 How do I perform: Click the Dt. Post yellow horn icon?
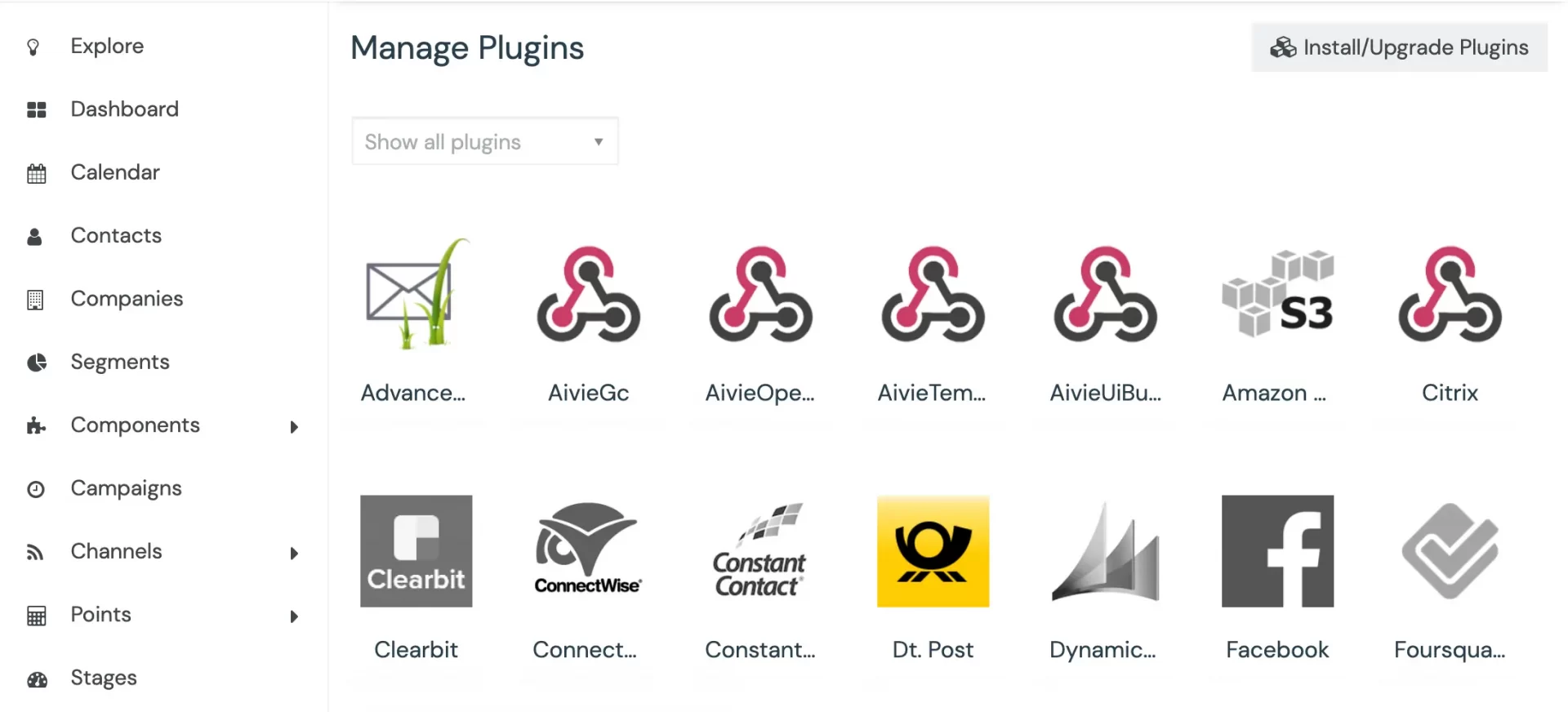tap(933, 551)
